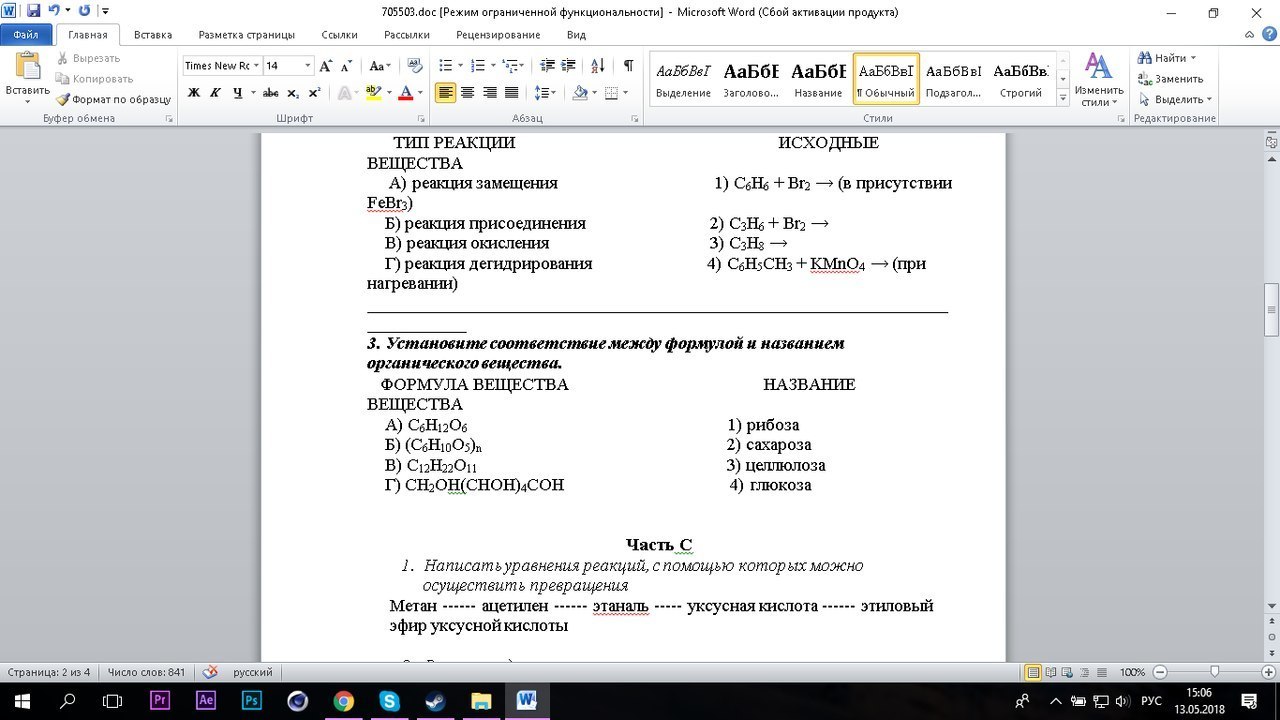This screenshot has height=720, width=1280.
Task: Save the document from Quick Access toolbar
Action: pos(33,12)
